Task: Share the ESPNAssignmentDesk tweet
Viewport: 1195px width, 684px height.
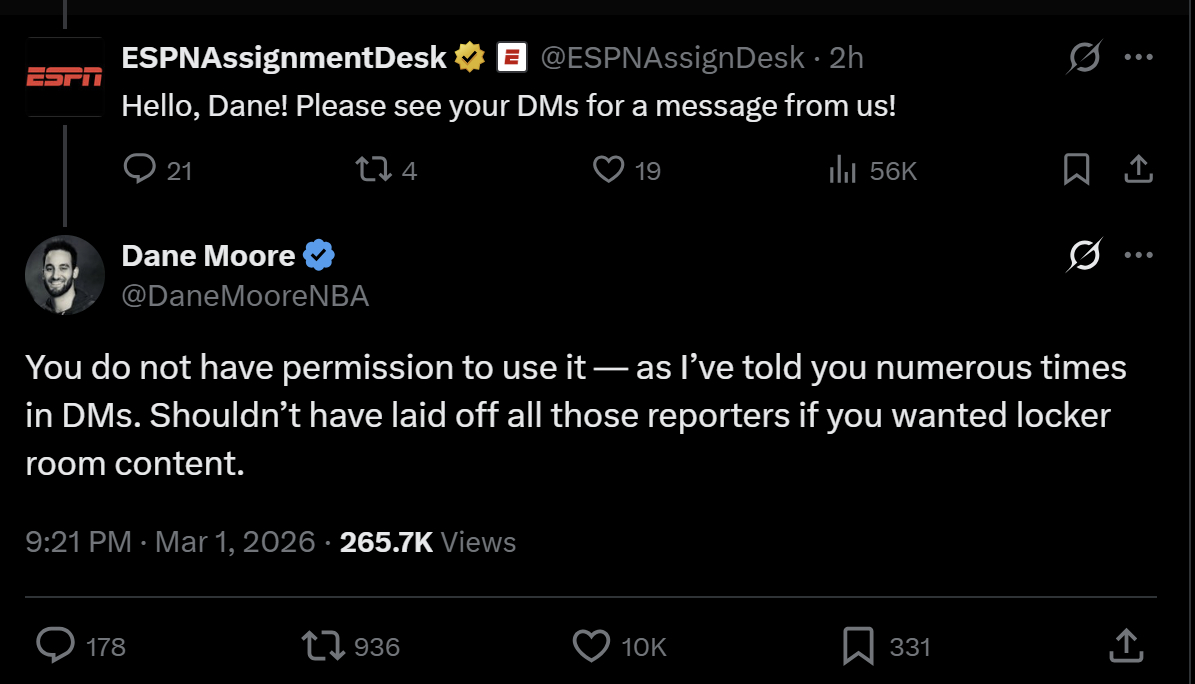Action: pyautogui.click(x=1138, y=171)
